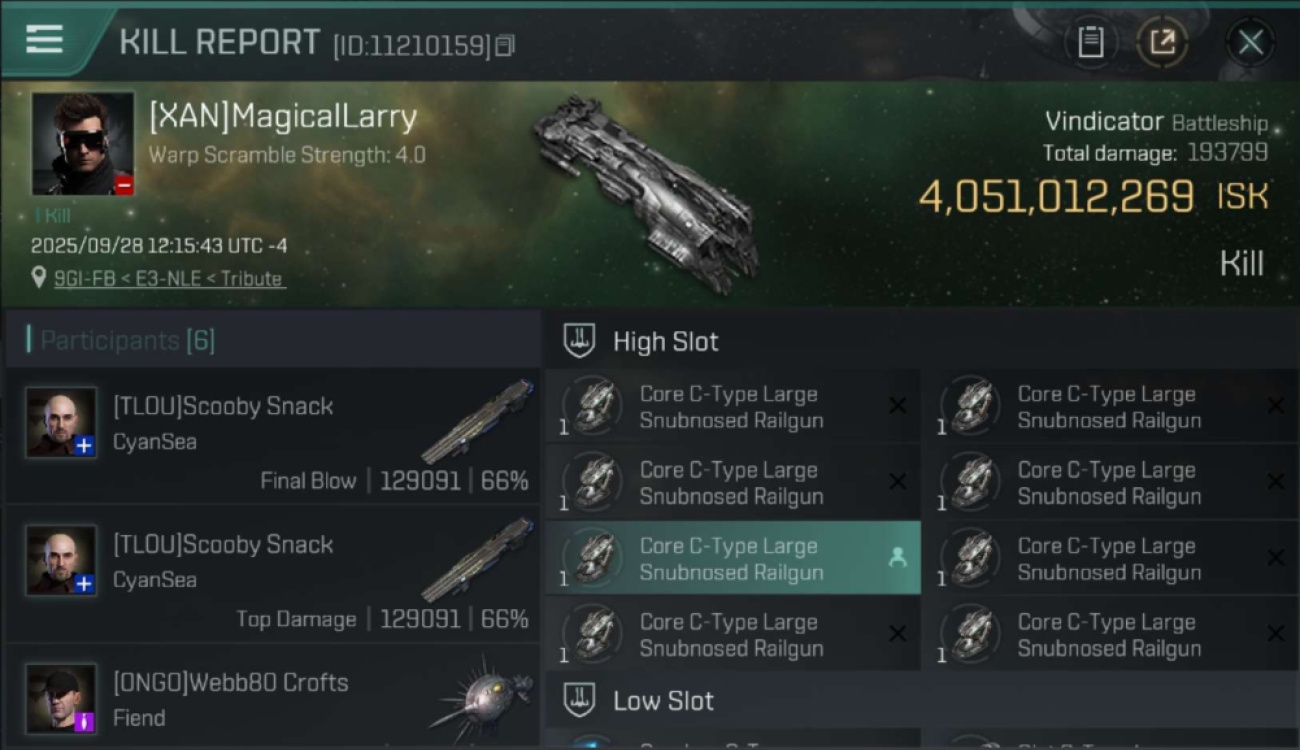Open the clipboard notes icon
Screen dimensions: 1300x750
[x=1091, y=42]
